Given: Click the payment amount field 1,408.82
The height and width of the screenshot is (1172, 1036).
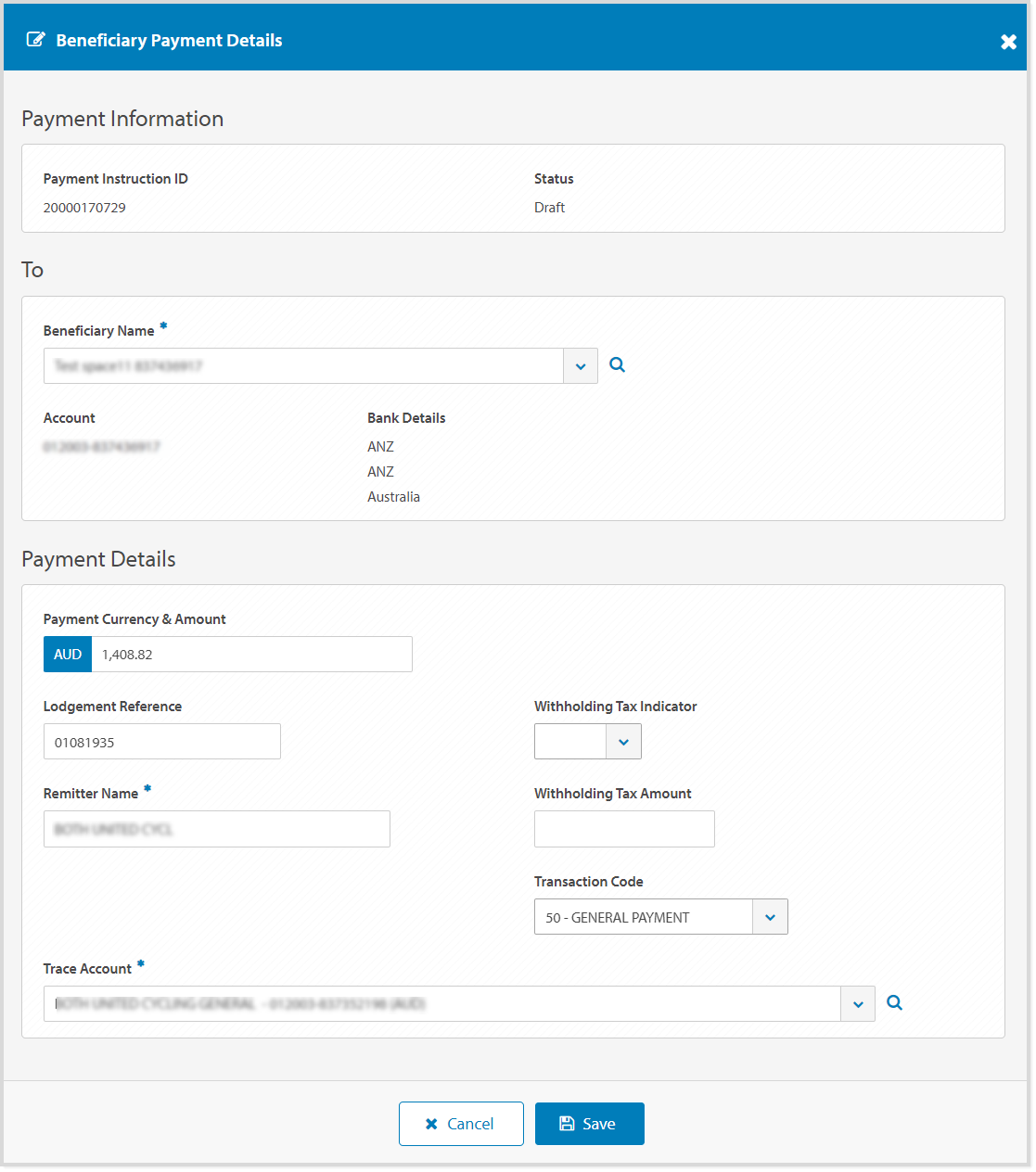Looking at the screenshot, I should tap(250, 655).
